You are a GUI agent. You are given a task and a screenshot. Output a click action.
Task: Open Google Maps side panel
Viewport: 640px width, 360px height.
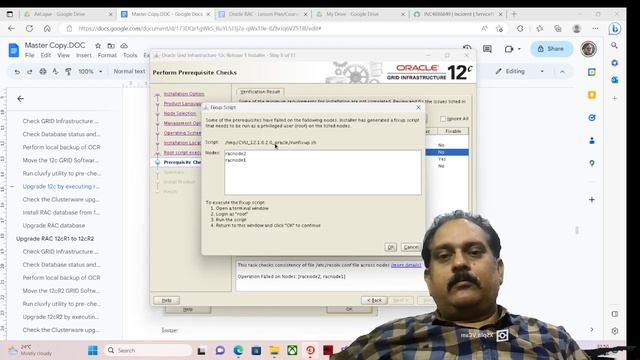tap(592, 163)
